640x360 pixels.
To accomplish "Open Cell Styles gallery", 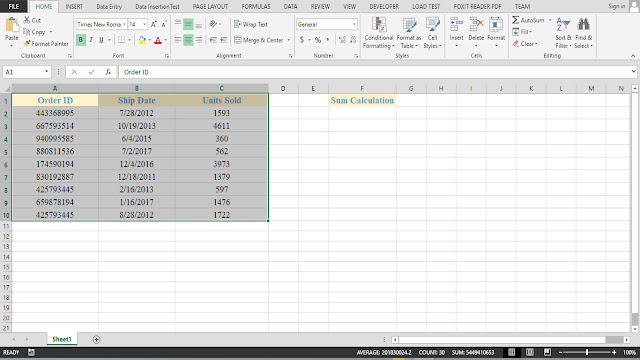I will point(432,33).
